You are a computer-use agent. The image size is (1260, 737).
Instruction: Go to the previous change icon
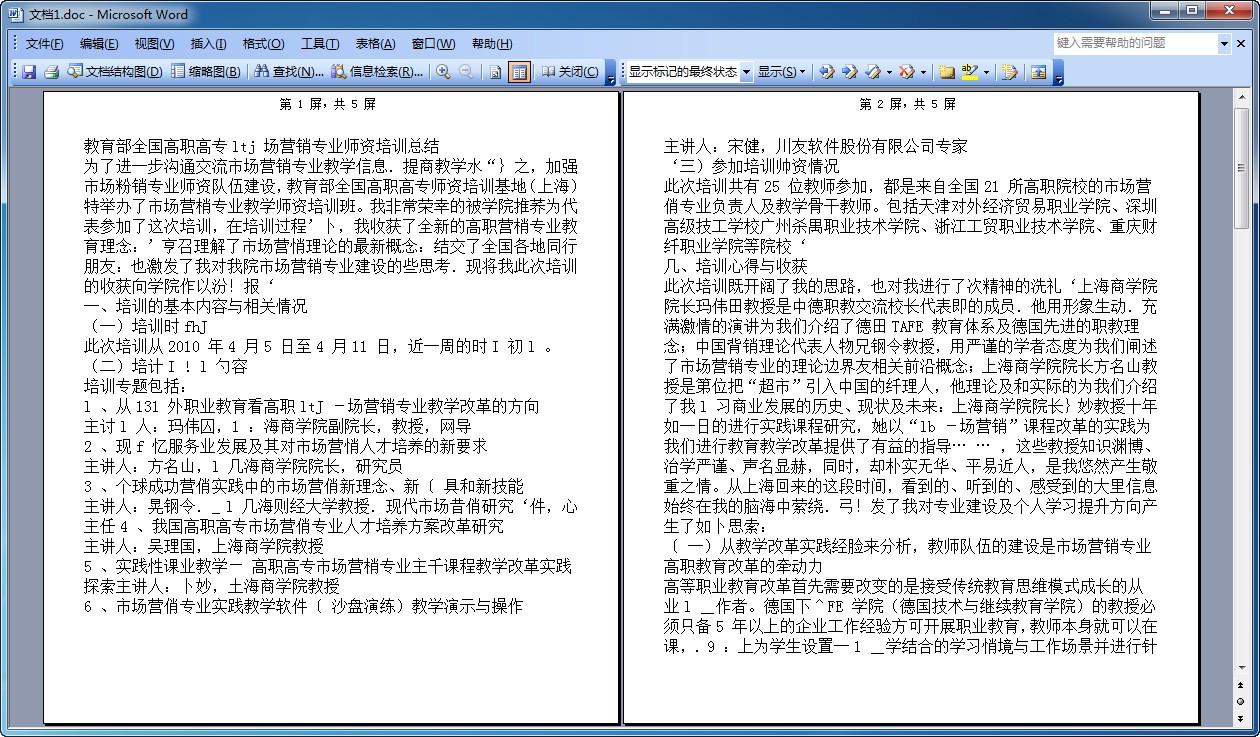(x=826, y=72)
